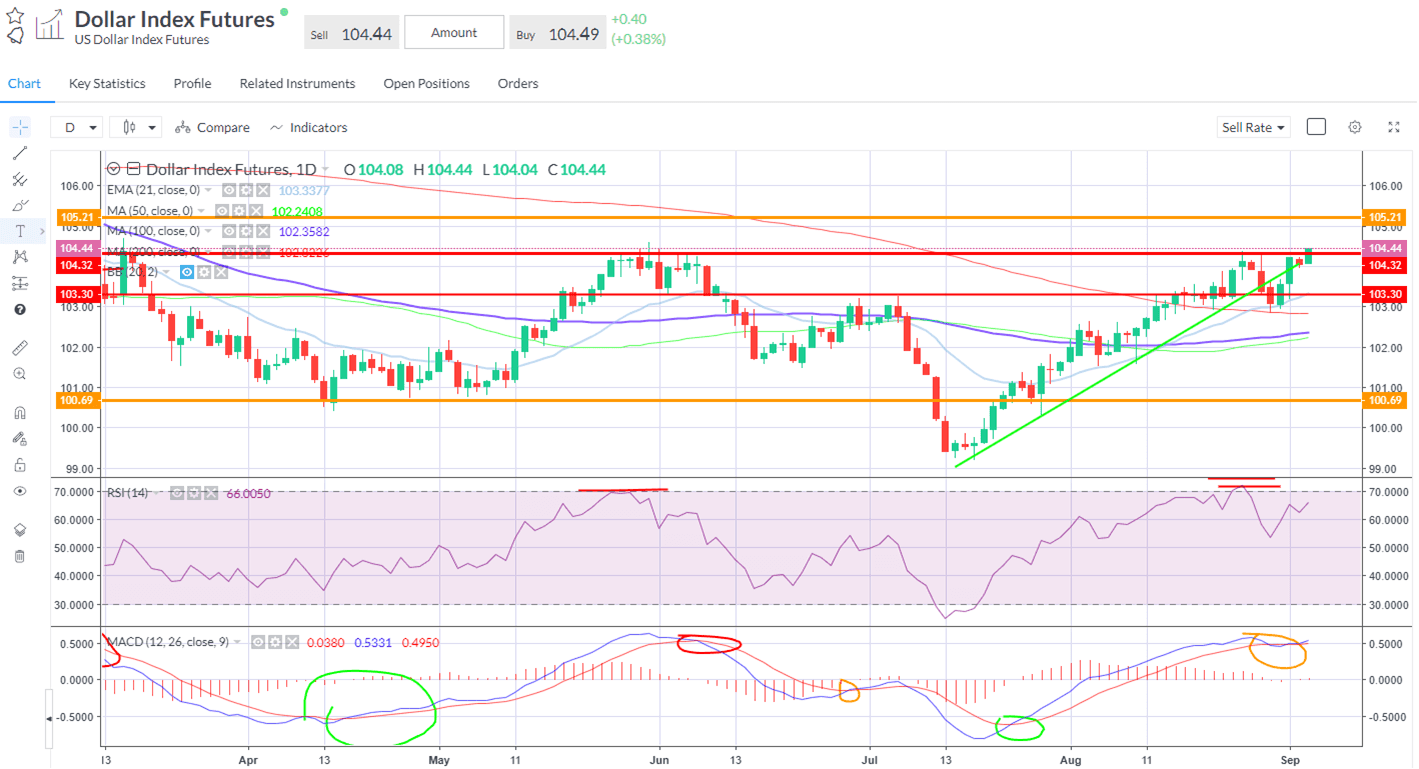The image size is (1419, 769).
Task: Switch to the Chart tab
Action: pos(24,84)
